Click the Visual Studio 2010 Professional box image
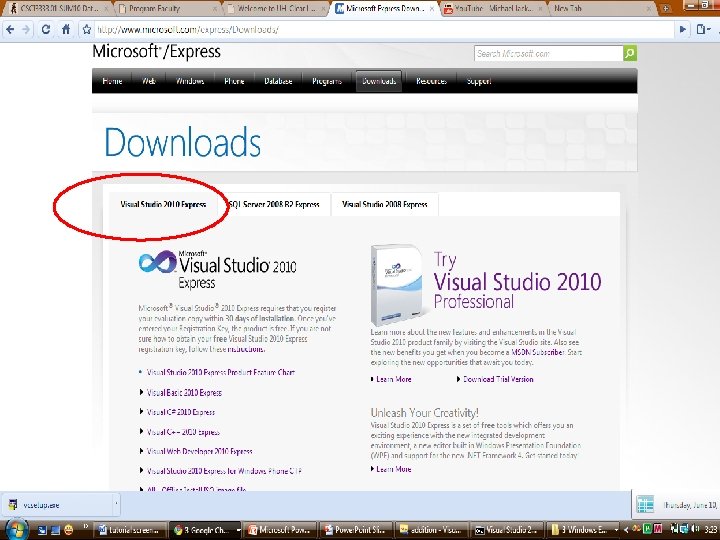This screenshot has height=540, width=720. (x=398, y=285)
